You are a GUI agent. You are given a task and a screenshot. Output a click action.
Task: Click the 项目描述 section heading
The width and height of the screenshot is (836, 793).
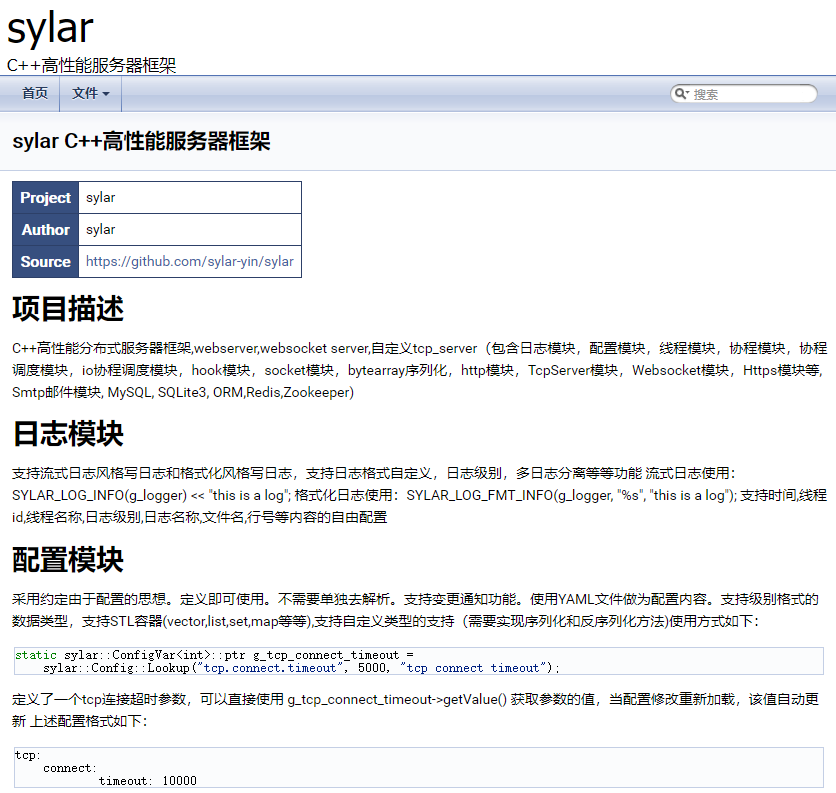68,309
